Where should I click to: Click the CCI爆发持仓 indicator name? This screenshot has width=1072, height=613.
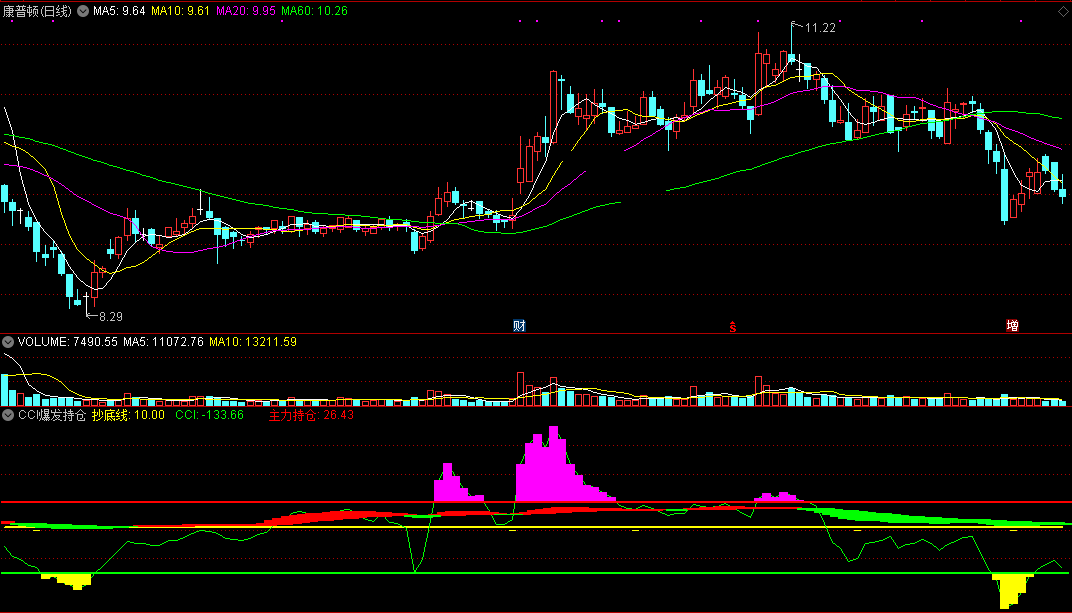point(52,415)
